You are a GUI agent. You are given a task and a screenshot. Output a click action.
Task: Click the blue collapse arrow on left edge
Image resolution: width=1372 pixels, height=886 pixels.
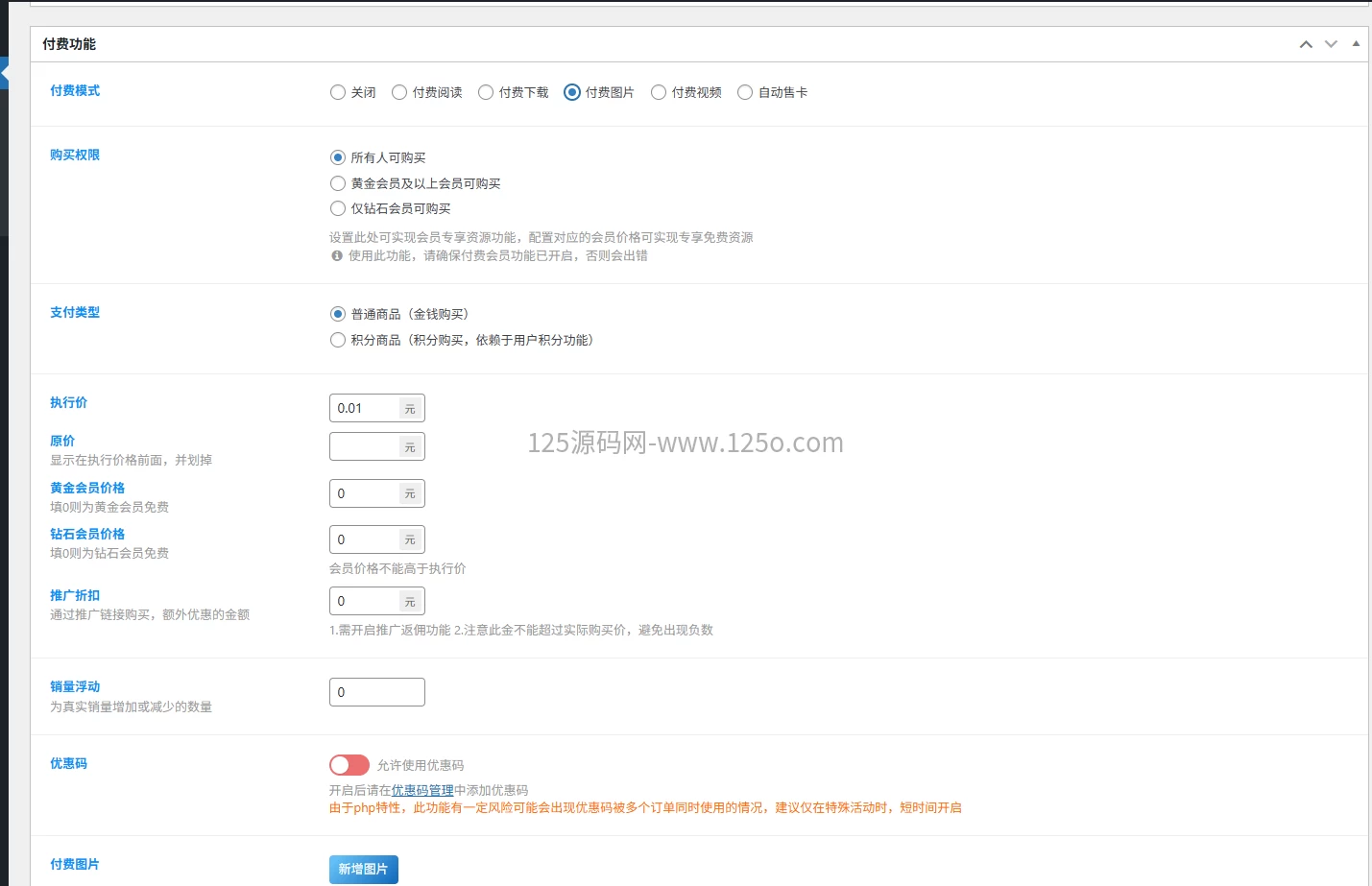(4, 72)
